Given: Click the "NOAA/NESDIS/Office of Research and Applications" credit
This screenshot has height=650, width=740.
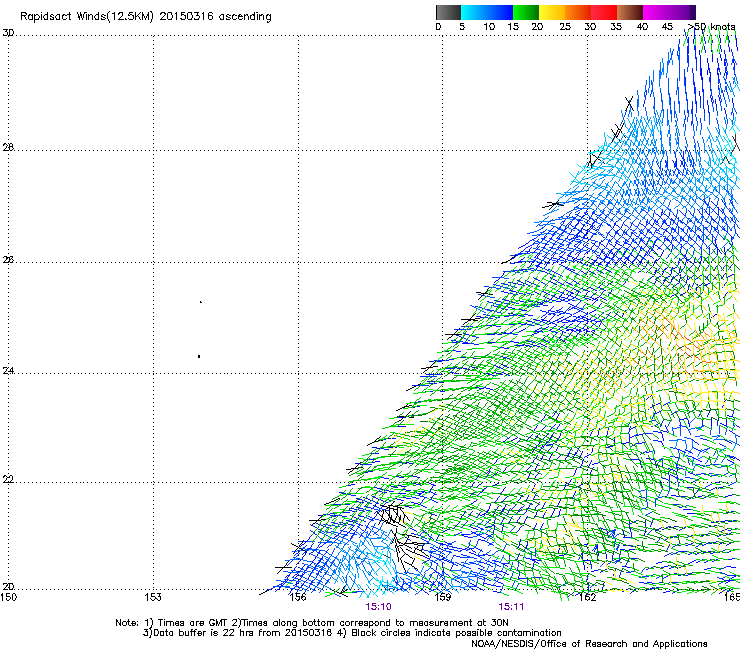Looking at the screenshot, I should [589, 644].
